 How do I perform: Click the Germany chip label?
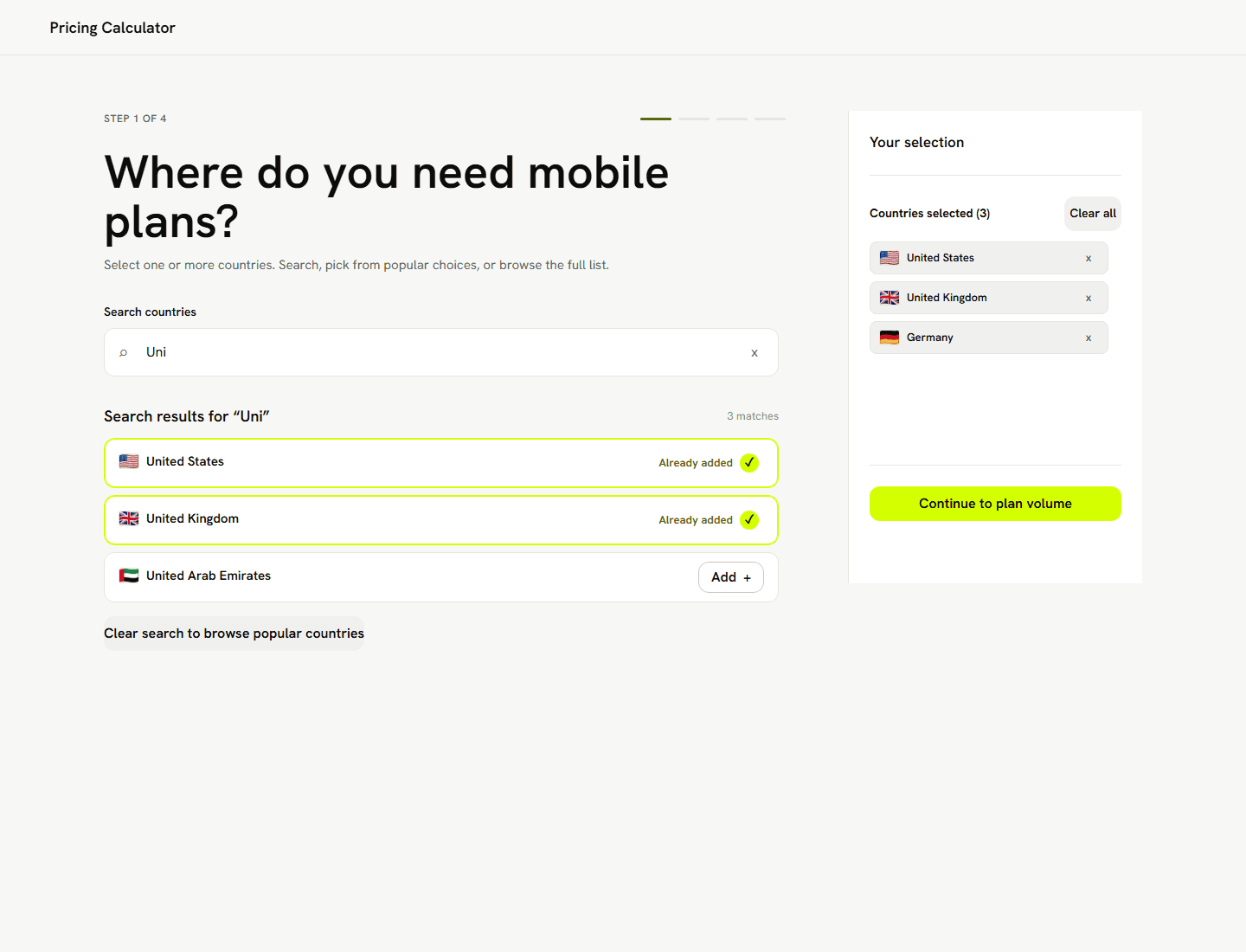pos(930,338)
